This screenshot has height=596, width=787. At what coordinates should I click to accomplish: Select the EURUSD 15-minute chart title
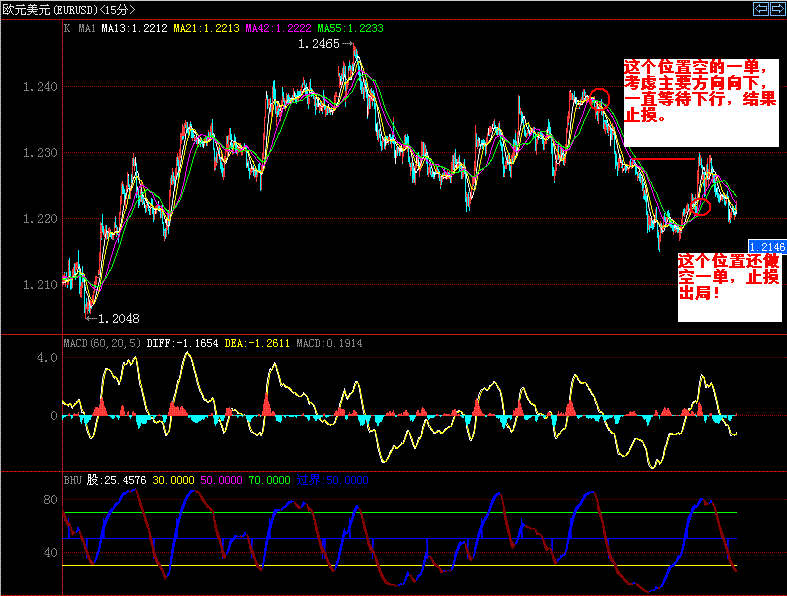click(69, 9)
